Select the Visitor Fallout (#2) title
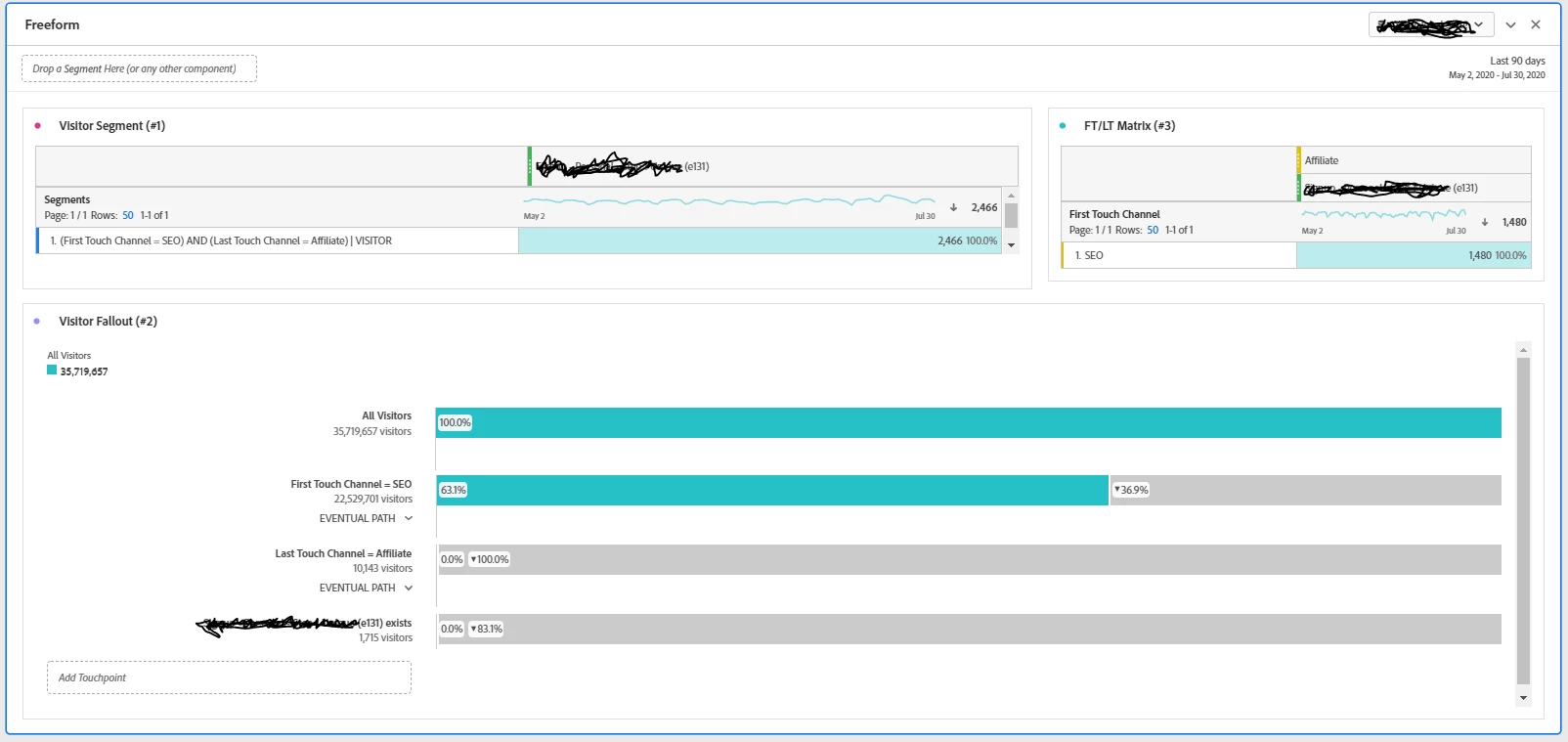Screen dimensions: 1568x742 pos(108,322)
